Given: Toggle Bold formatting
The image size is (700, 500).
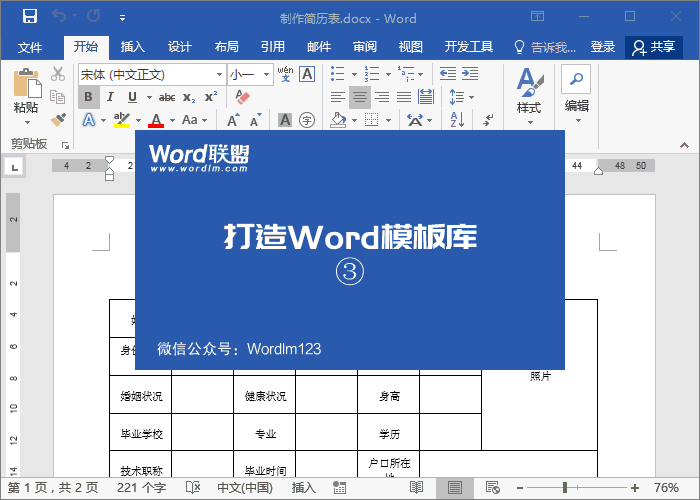Looking at the screenshot, I should point(88,97).
